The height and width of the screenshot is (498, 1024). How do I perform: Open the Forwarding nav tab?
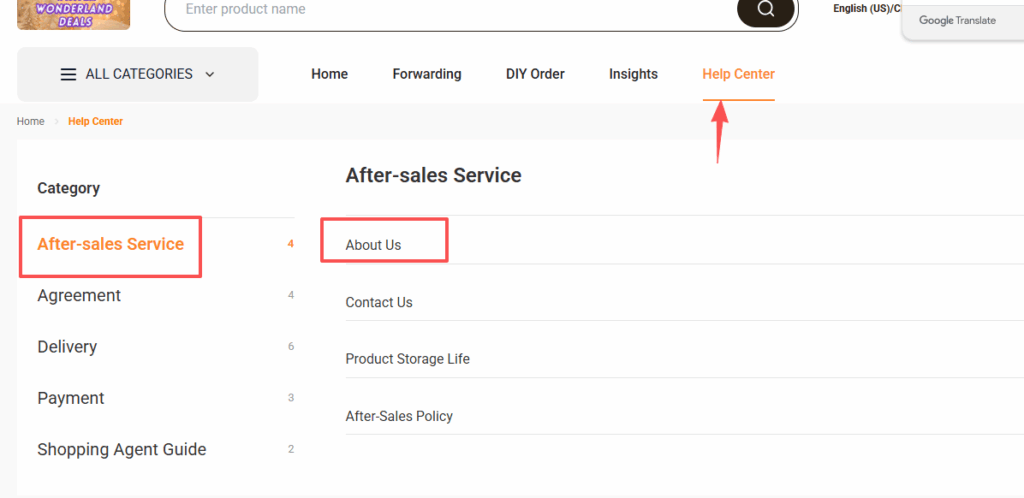click(427, 74)
